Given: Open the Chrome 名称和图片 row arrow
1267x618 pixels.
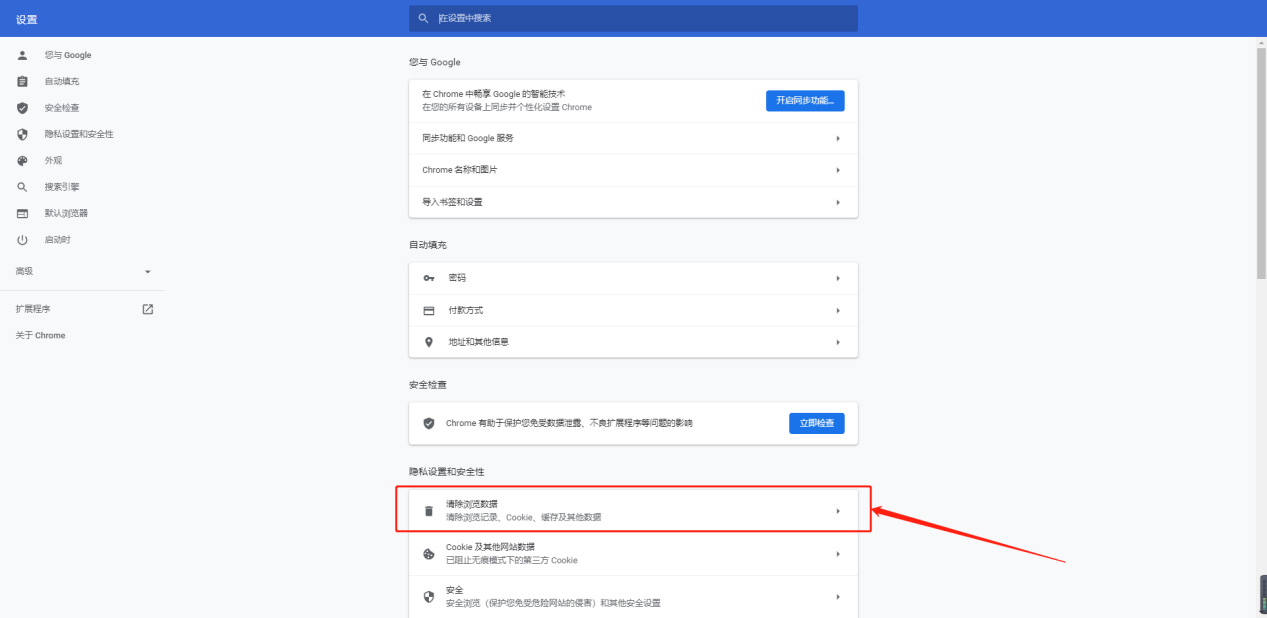Looking at the screenshot, I should tap(838, 170).
